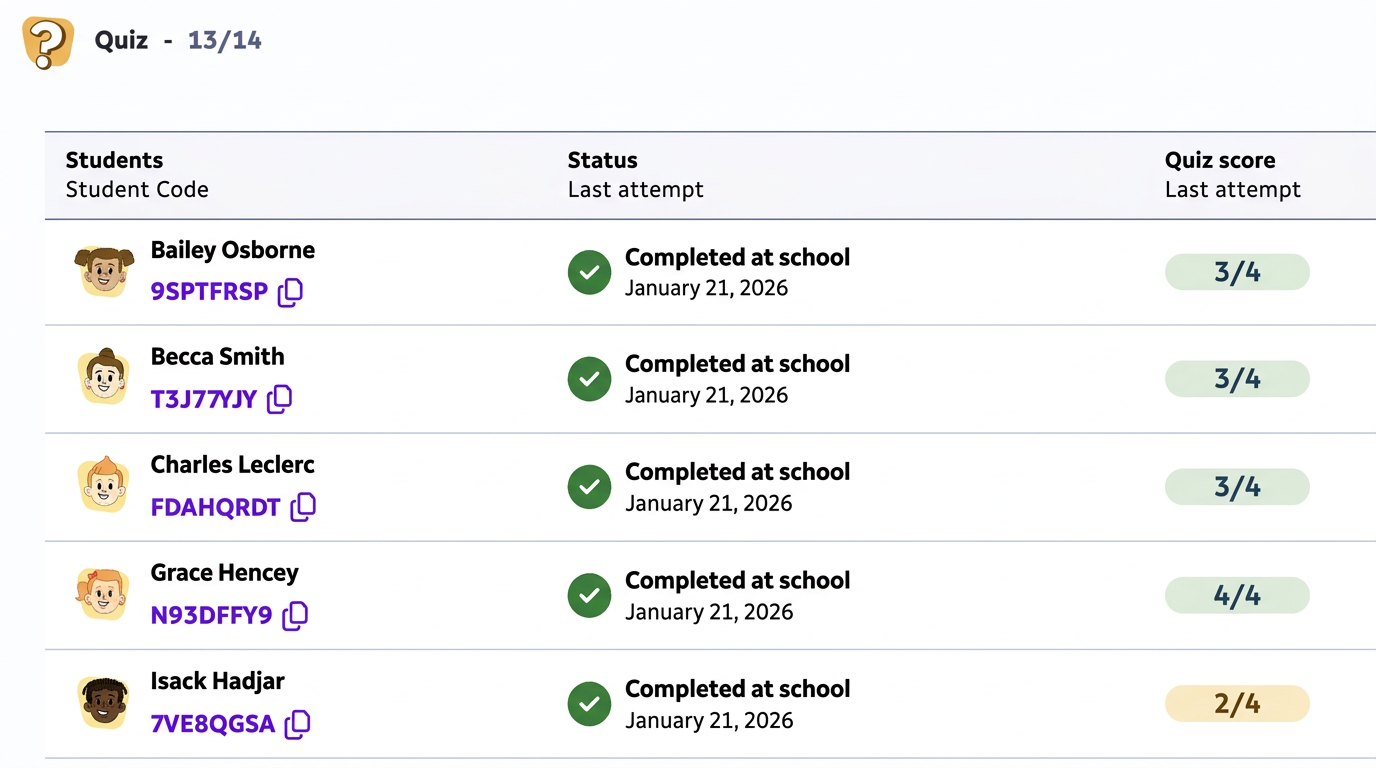
Task: Copy Charles Leclerc's code FDAHQRDT
Action: (x=303, y=507)
